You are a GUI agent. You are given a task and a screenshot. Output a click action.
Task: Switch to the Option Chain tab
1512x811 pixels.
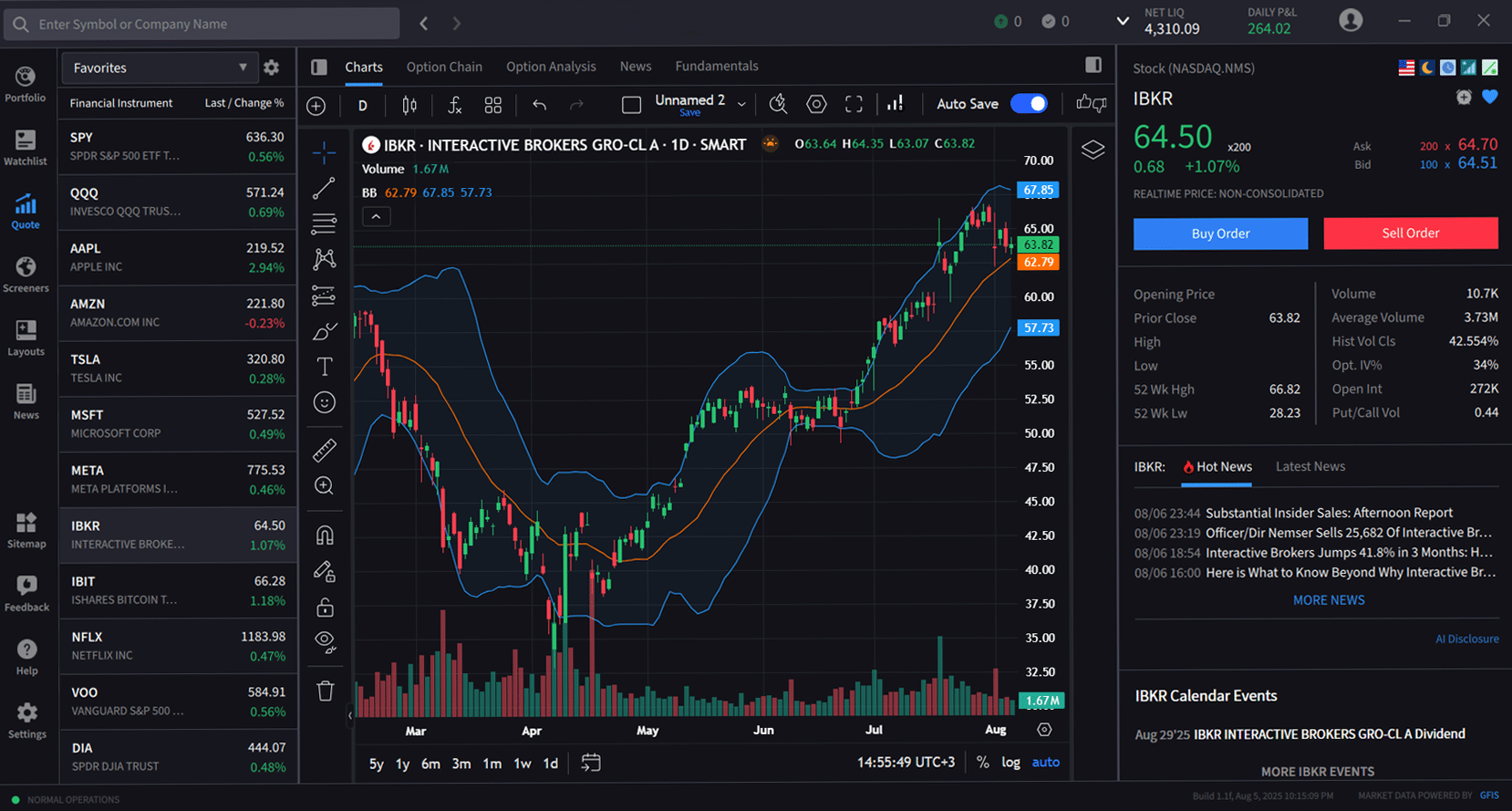444,67
